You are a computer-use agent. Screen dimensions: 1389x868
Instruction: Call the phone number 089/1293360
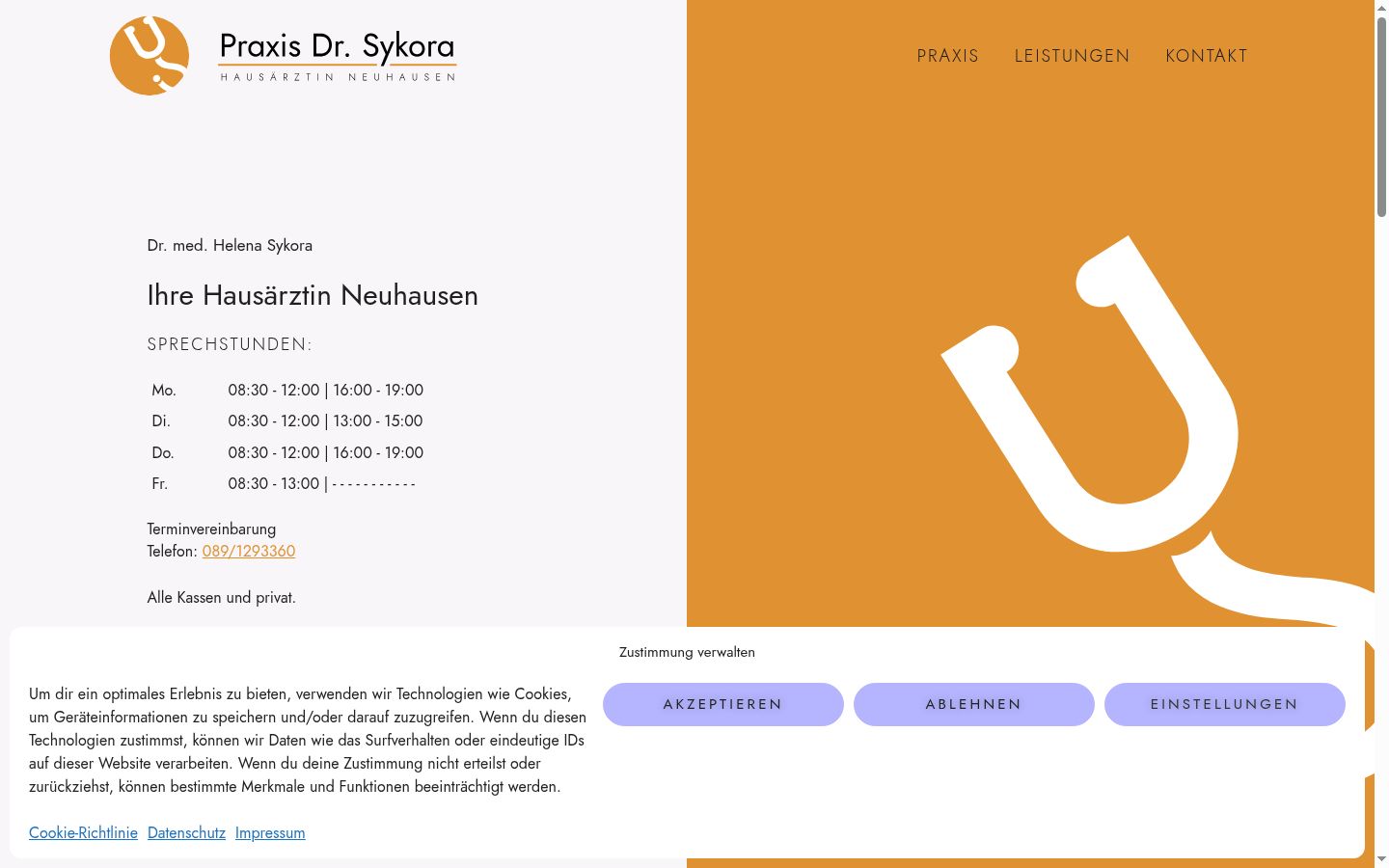click(249, 551)
